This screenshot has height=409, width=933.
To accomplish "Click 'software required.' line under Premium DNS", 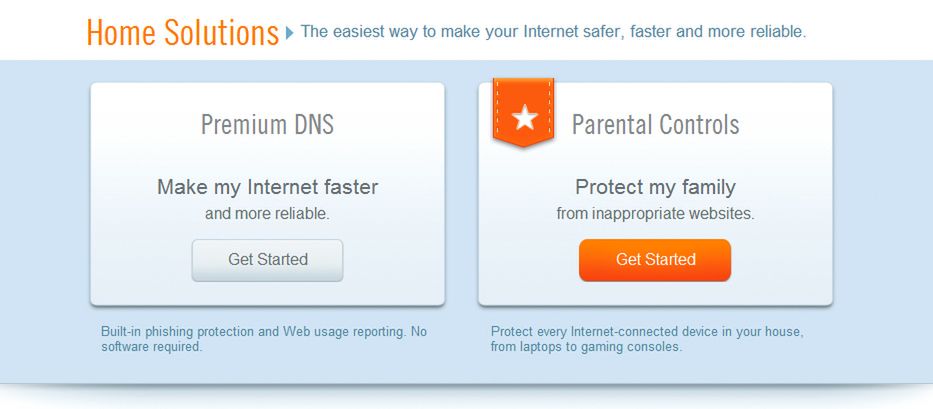I will [152, 347].
